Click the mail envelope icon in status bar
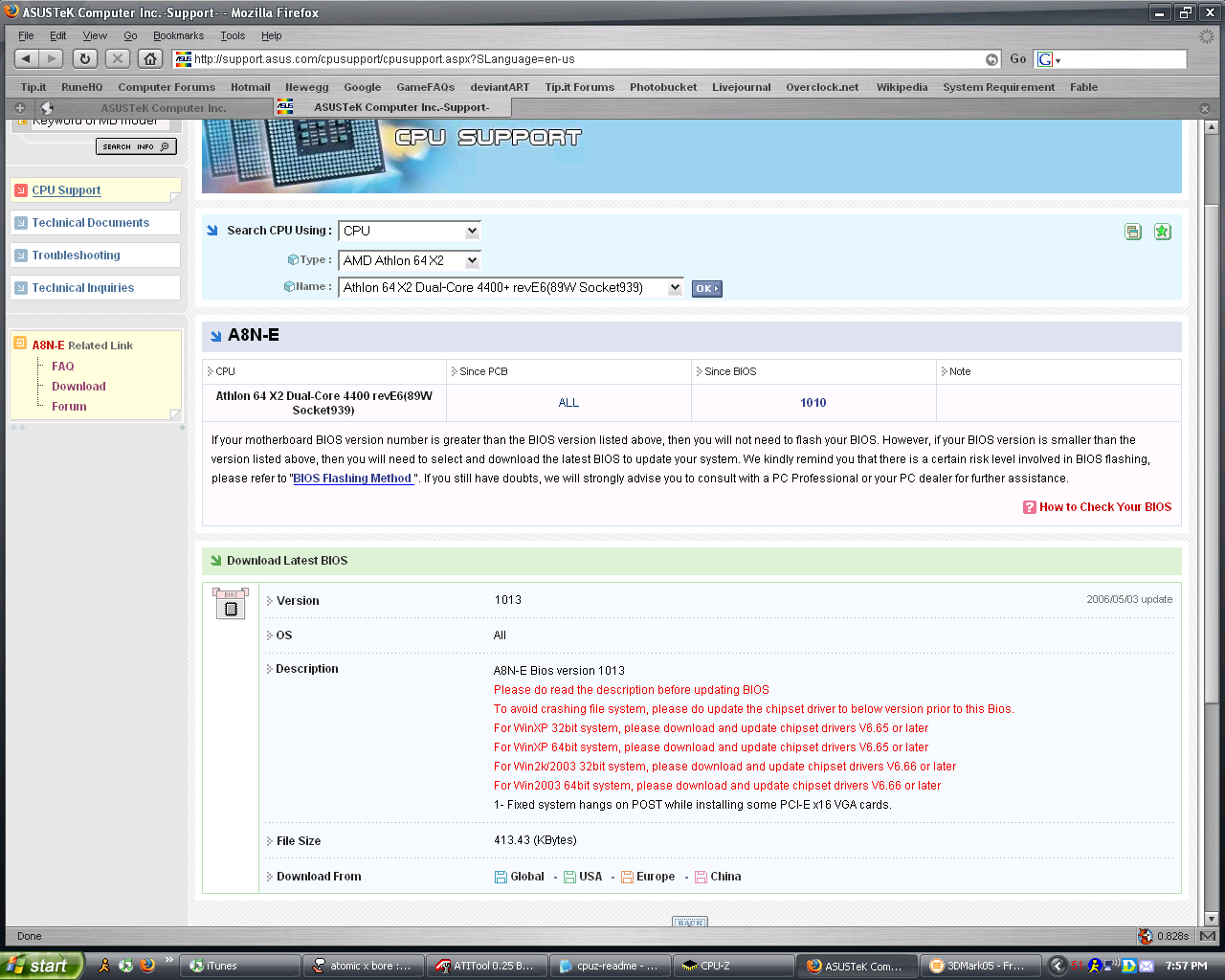1225x980 pixels. [x=1208, y=936]
